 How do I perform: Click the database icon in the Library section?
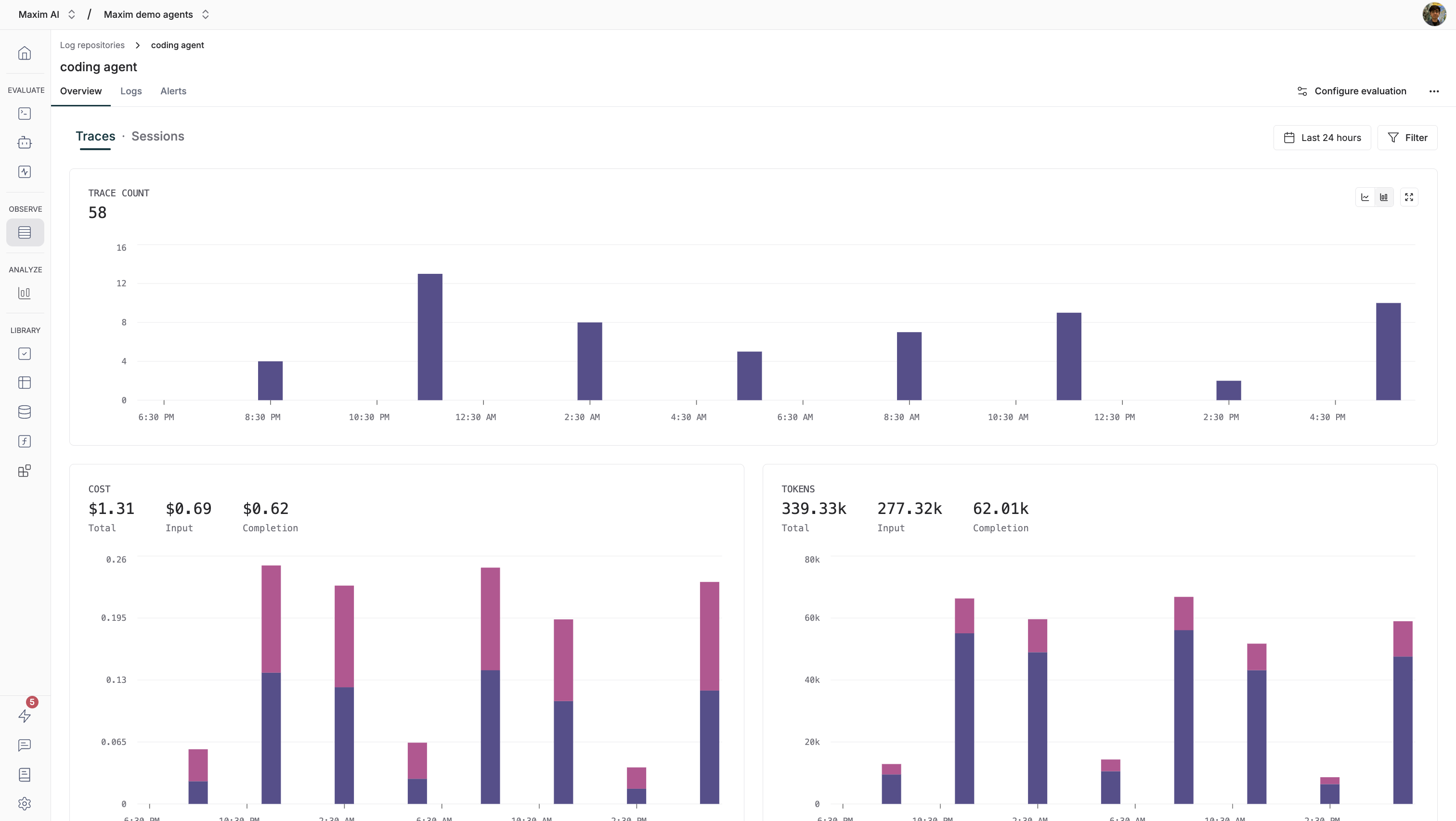pos(24,411)
